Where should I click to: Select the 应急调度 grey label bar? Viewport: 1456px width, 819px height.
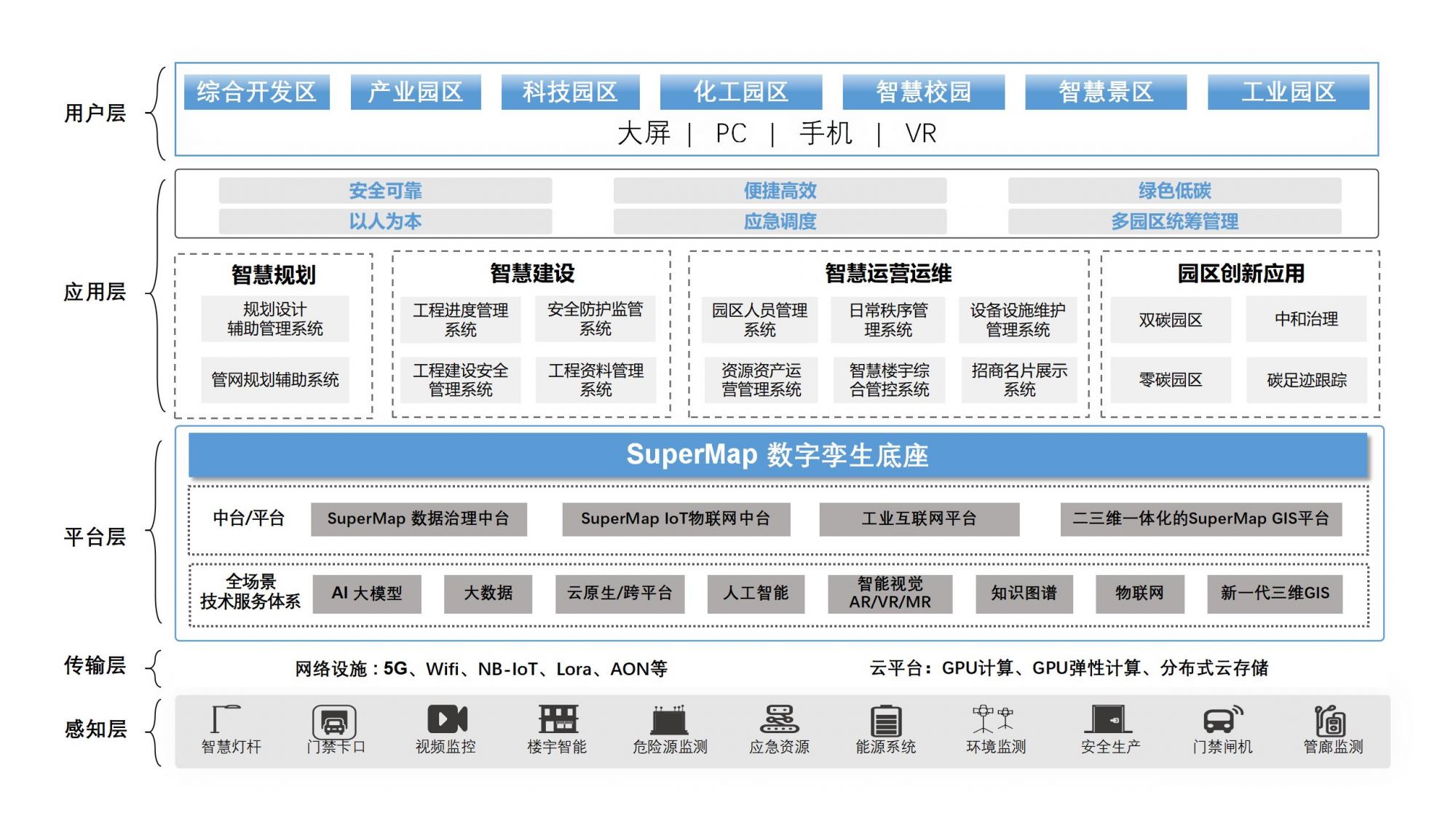pos(780,221)
